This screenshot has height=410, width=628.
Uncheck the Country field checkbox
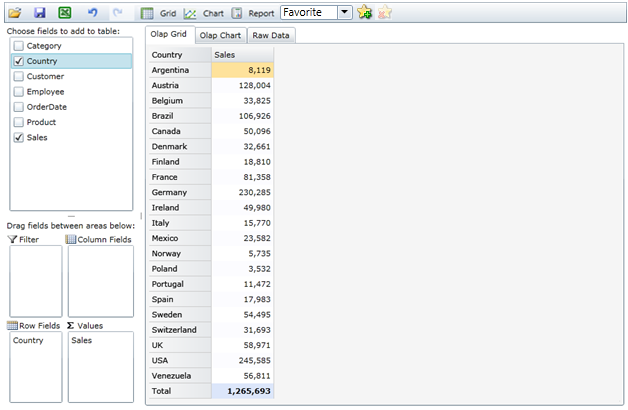coord(19,61)
